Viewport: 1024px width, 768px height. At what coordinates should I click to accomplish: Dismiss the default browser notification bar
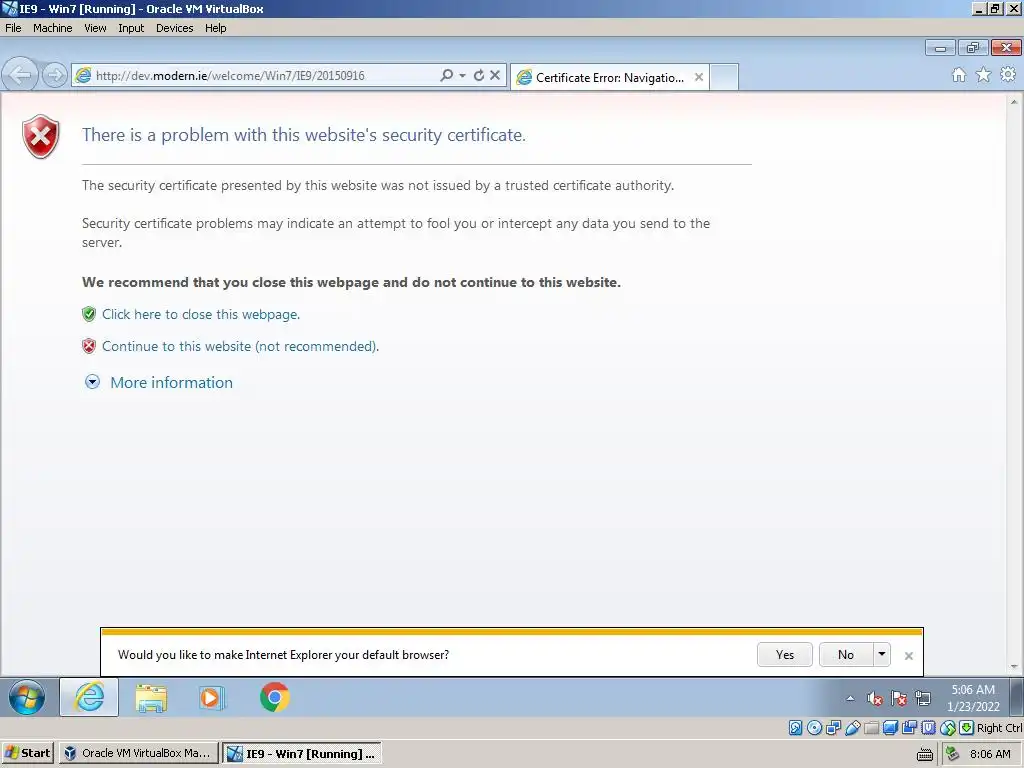coord(908,656)
